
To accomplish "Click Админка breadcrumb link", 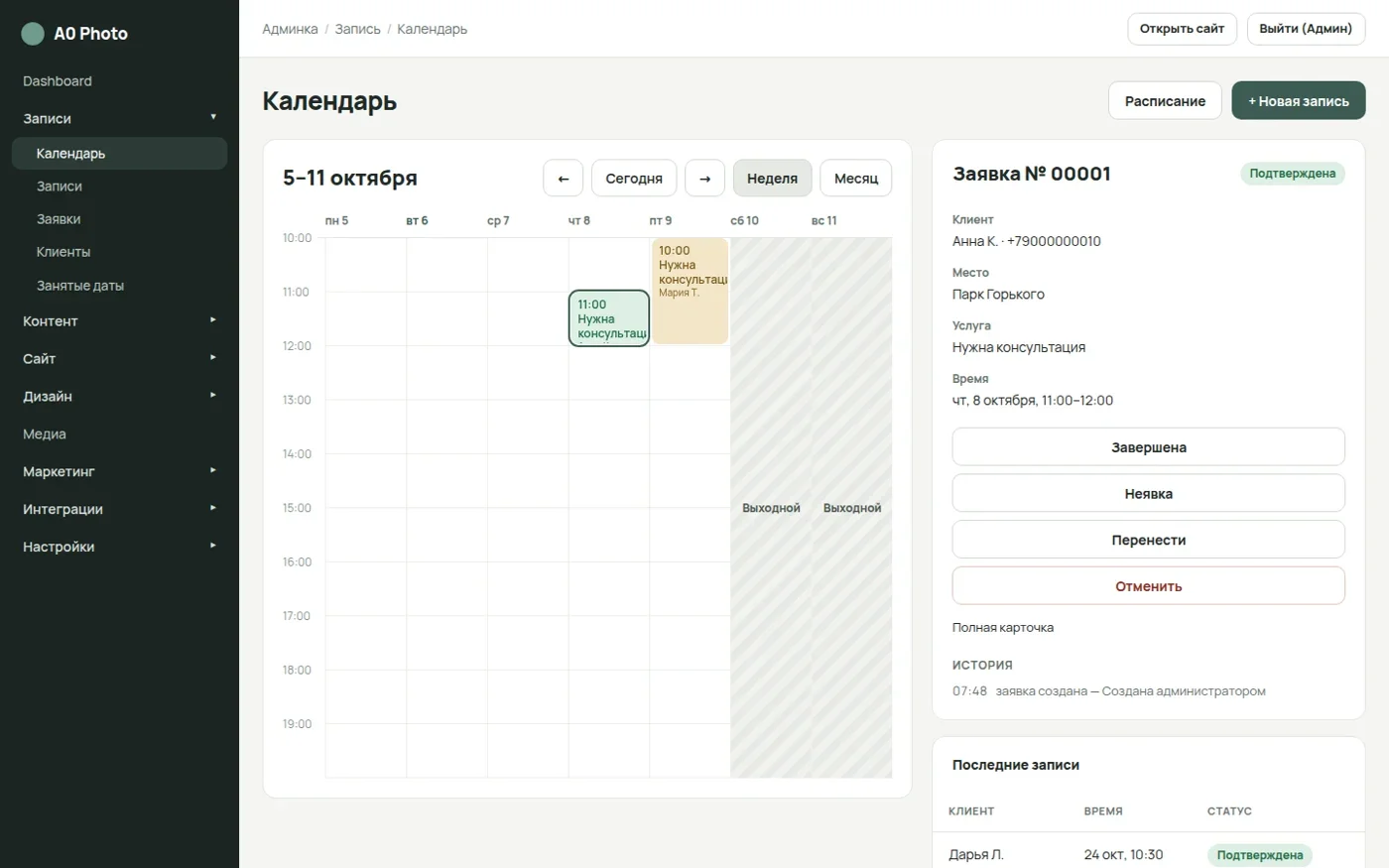I will tap(290, 30).
